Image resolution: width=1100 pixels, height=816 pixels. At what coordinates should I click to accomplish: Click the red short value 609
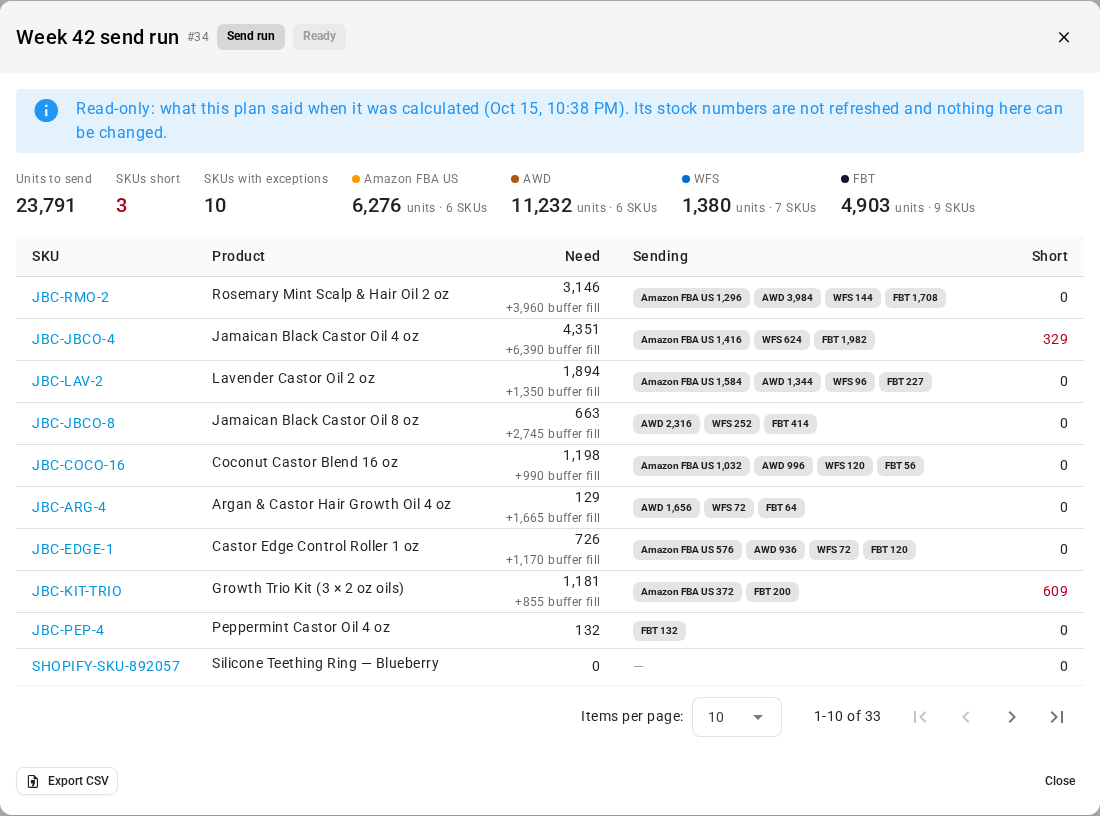coord(1054,591)
